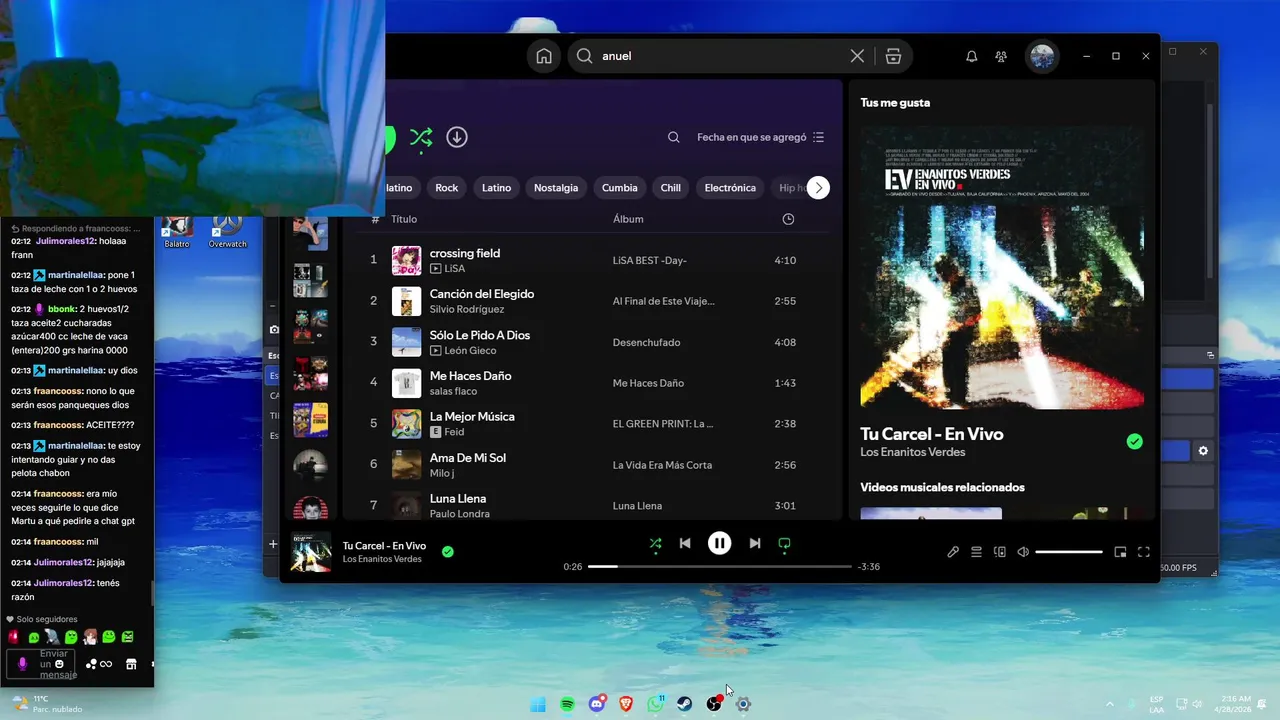Open WhatsApp from the taskbar
Image resolution: width=1280 pixels, height=720 pixels.
click(656, 704)
